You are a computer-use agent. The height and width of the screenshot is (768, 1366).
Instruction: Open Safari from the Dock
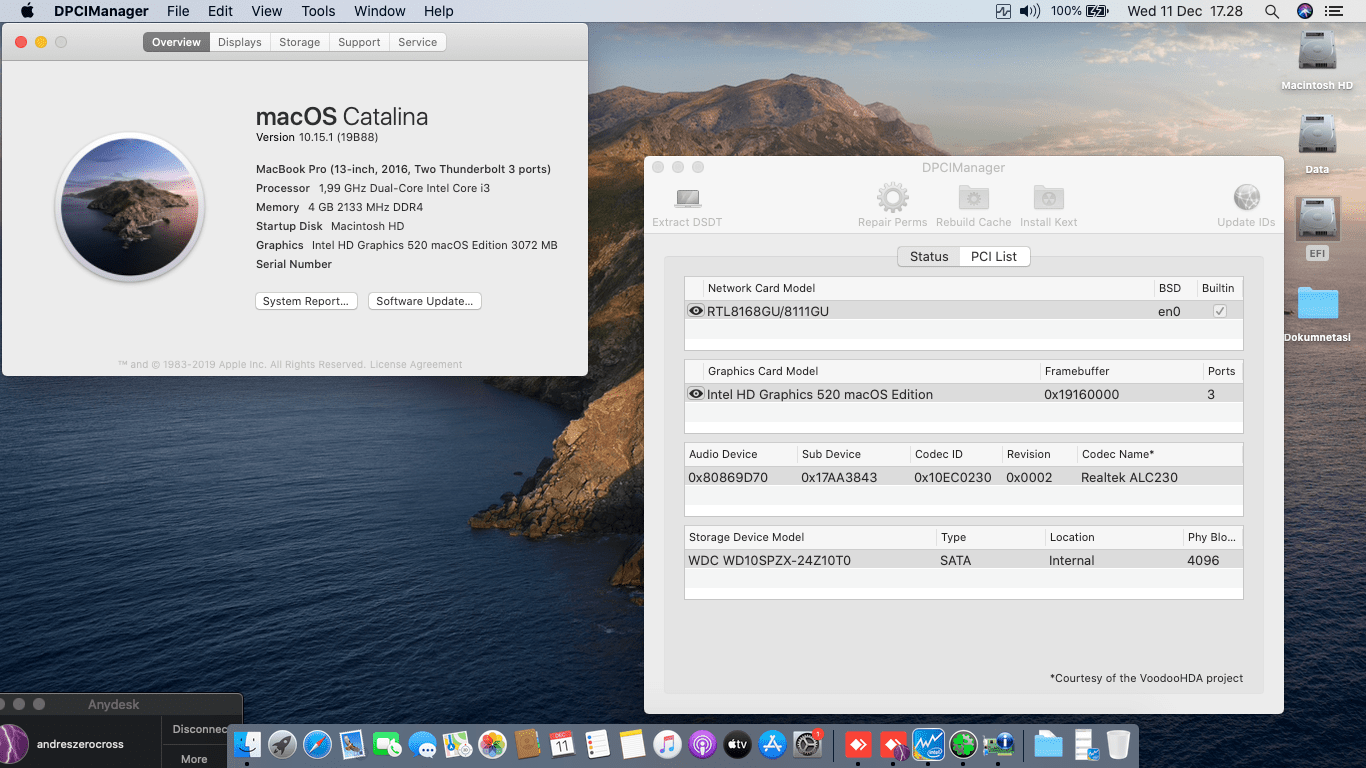point(317,744)
